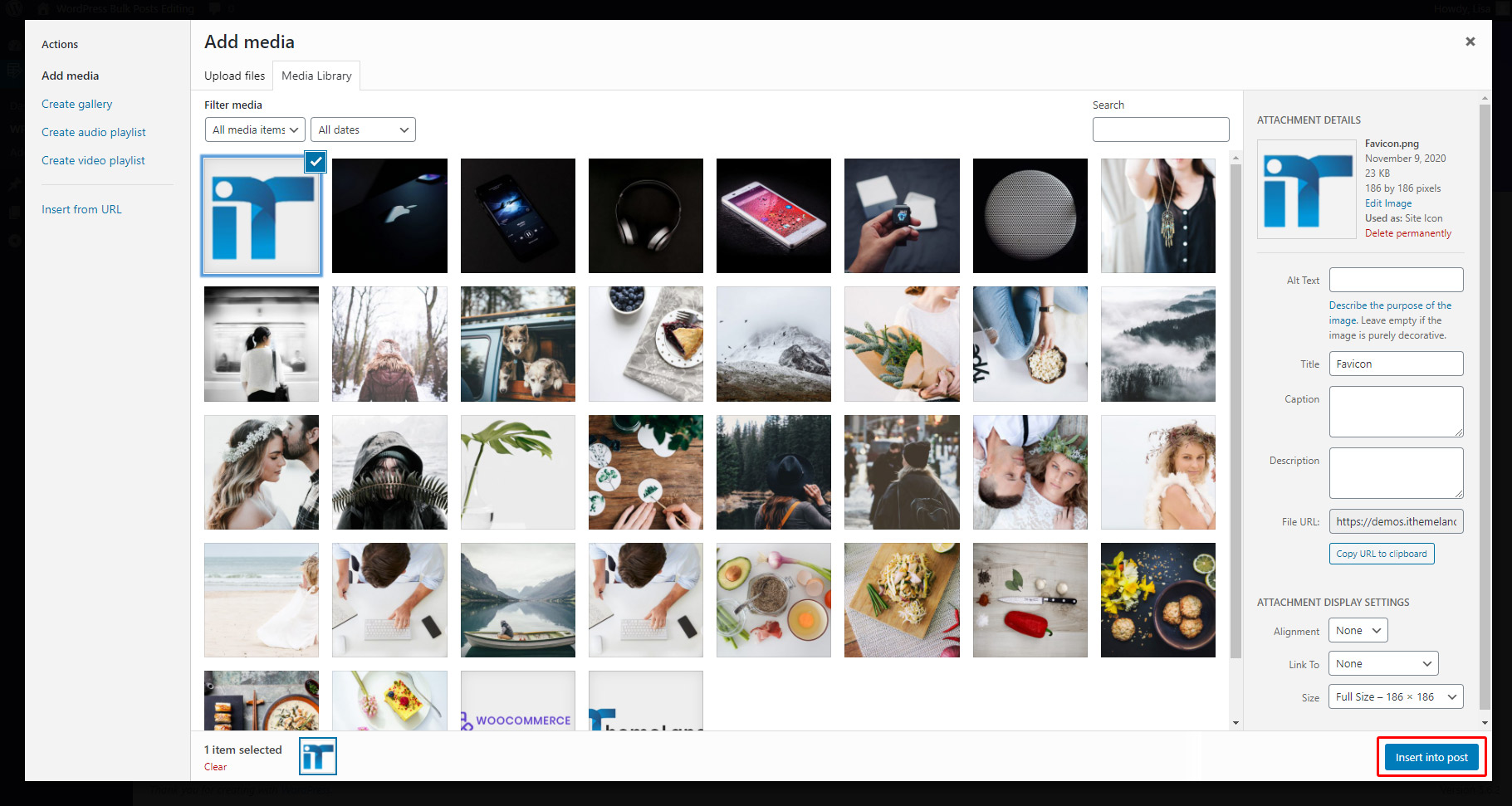Image resolution: width=1512 pixels, height=806 pixels.
Task: Choose the husky dogs in van image
Action: pyautogui.click(x=517, y=344)
